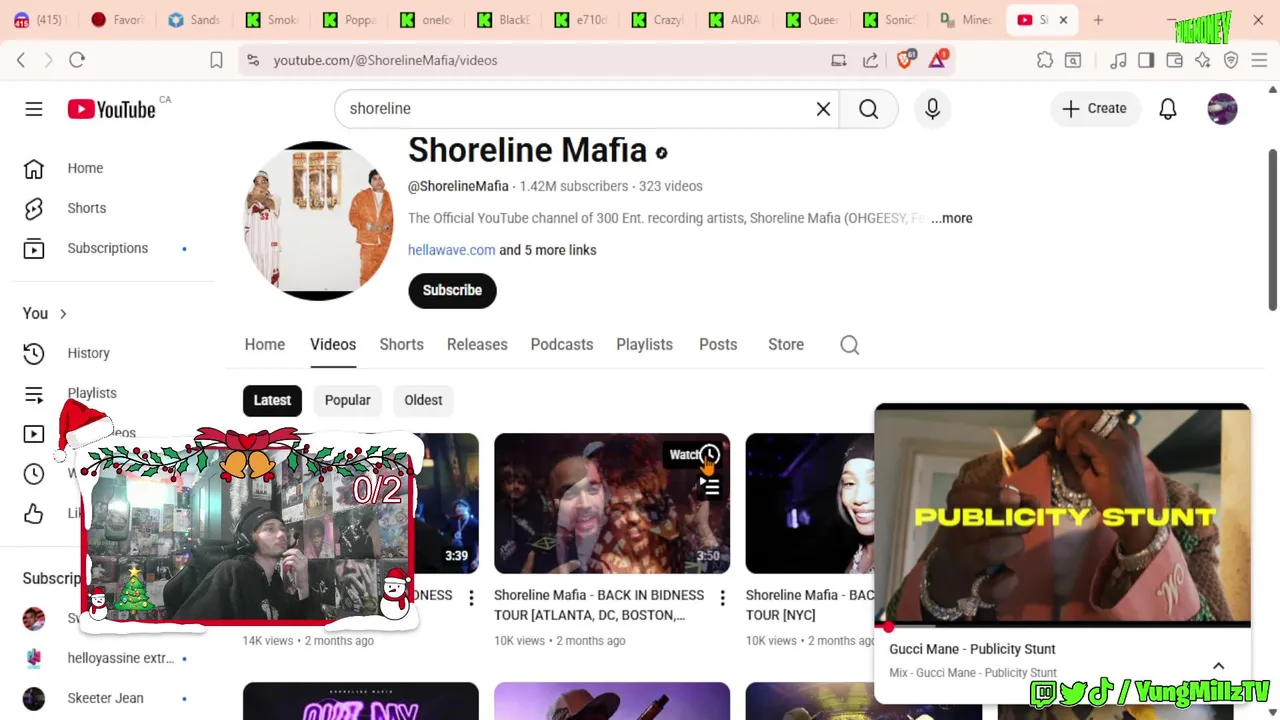Viewport: 1280px width, 720px height.
Task: Clear the search box with X
Action: click(823, 109)
